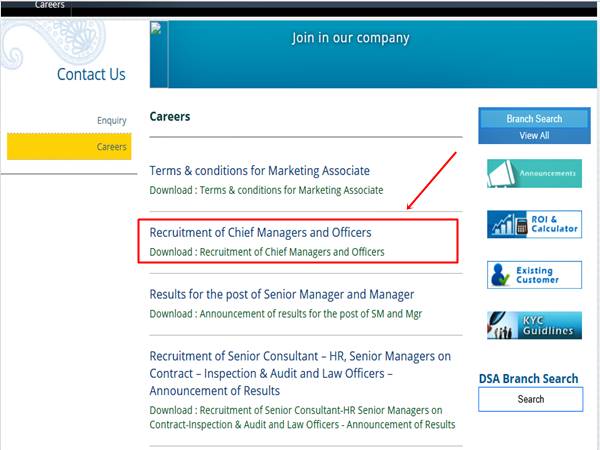This screenshot has height=450, width=600.
Task: Select the highlighted Careers sidebar item
Action: click(x=69, y=147)
